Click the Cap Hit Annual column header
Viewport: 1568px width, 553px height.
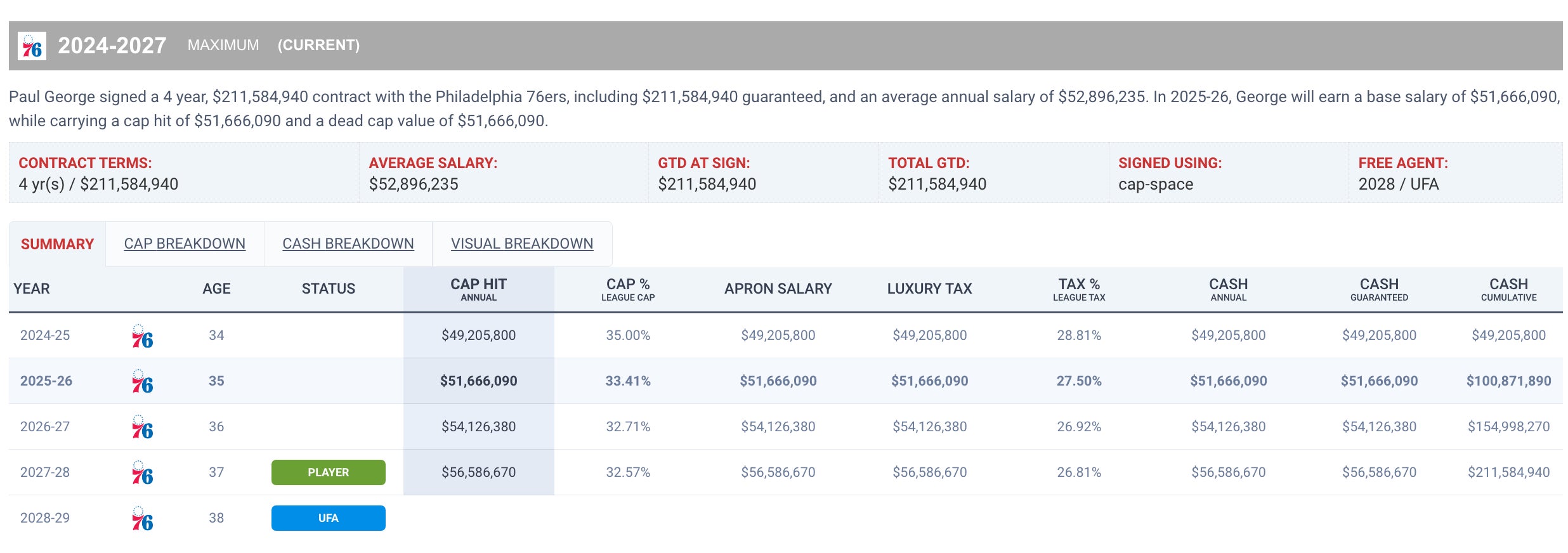pos(478,289)
